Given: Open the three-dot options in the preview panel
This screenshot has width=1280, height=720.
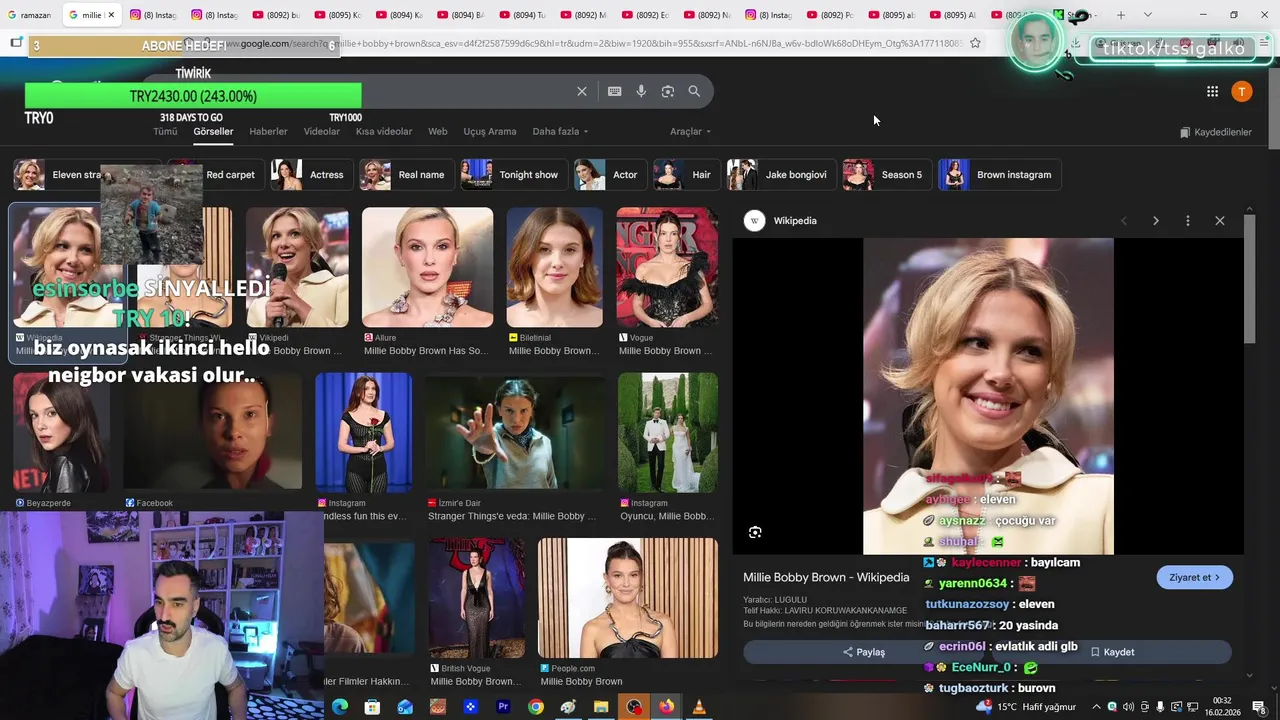Looking at the screenshot, I should [x=1188, y=221].
